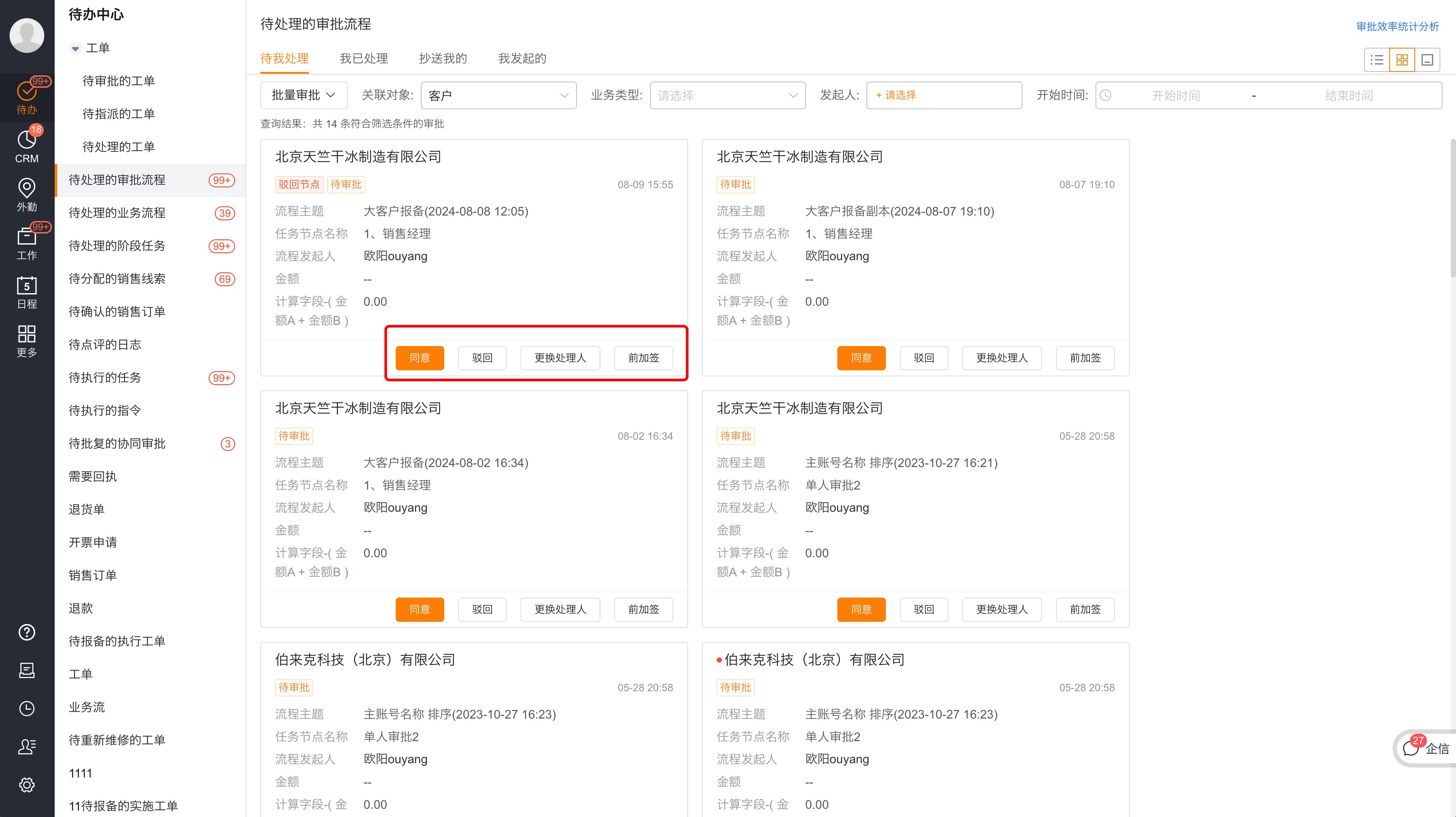Click 同意 on 08-02 16:34 card
This screenshot has height=817, width=1456.
[420, 609]
